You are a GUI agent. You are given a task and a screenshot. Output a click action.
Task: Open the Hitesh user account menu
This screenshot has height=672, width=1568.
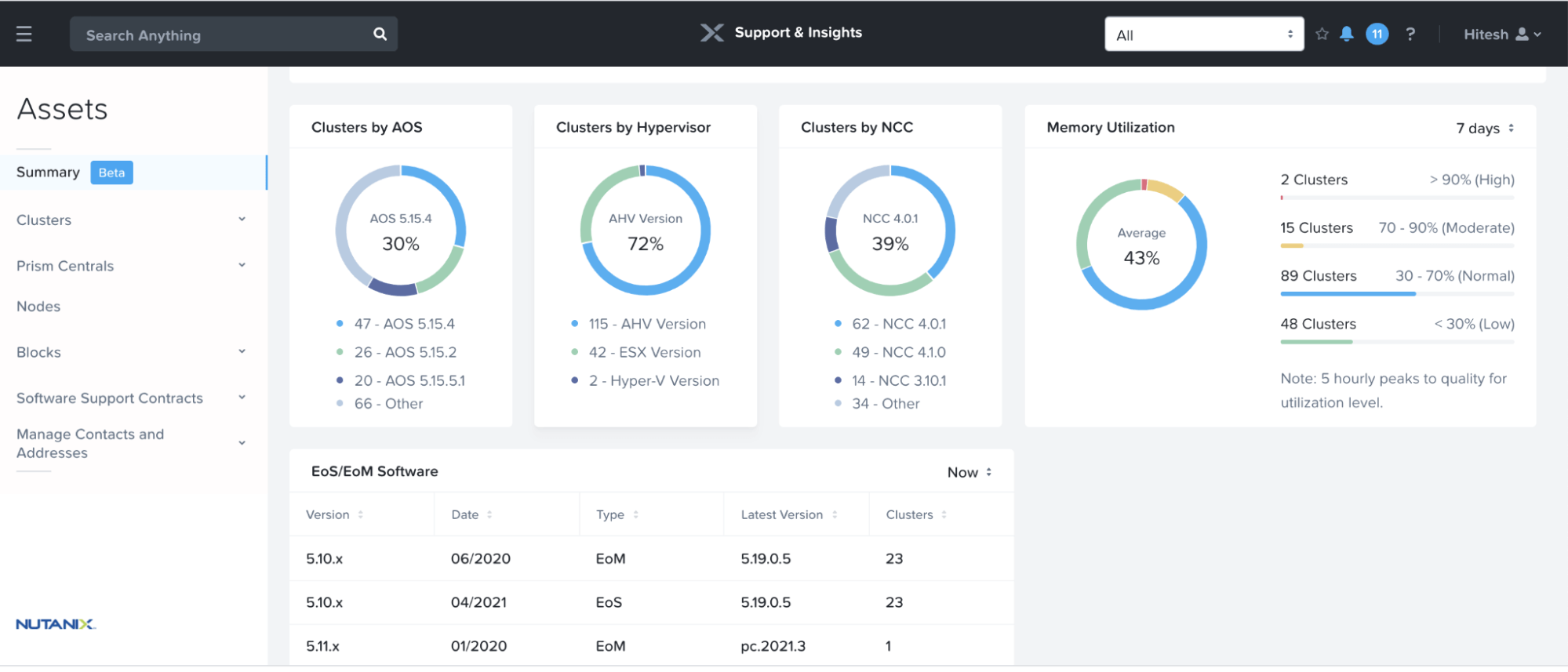pos(1501,35)
